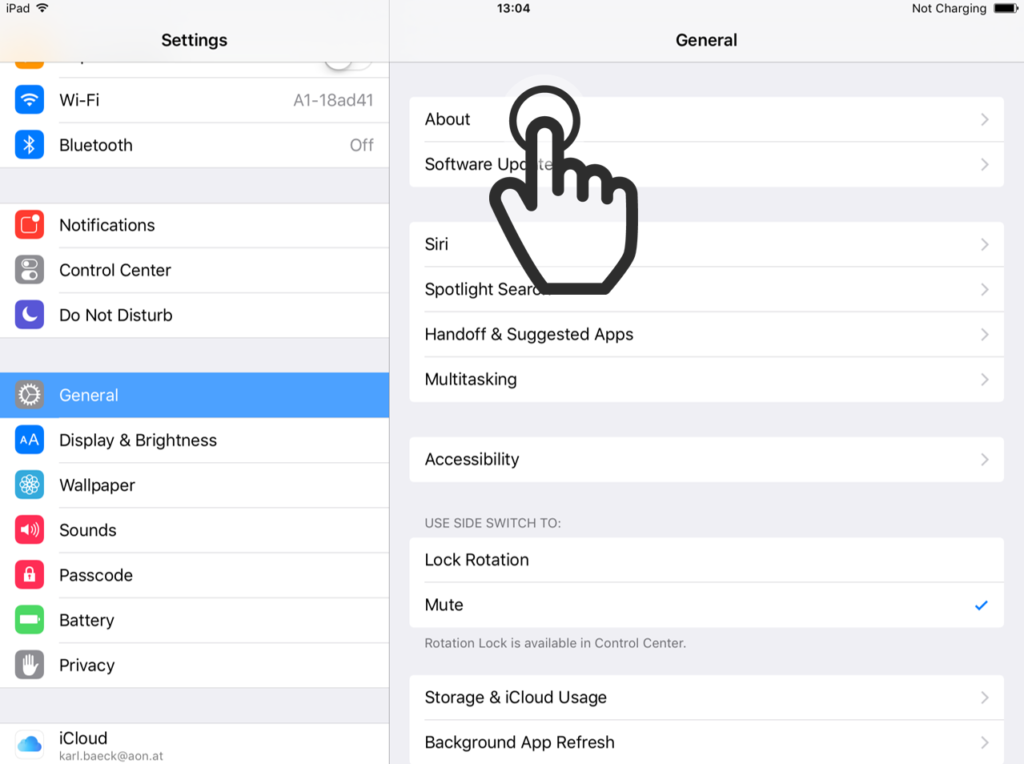Tap the chevron on Background App Refresh

(x=985, y=742)
